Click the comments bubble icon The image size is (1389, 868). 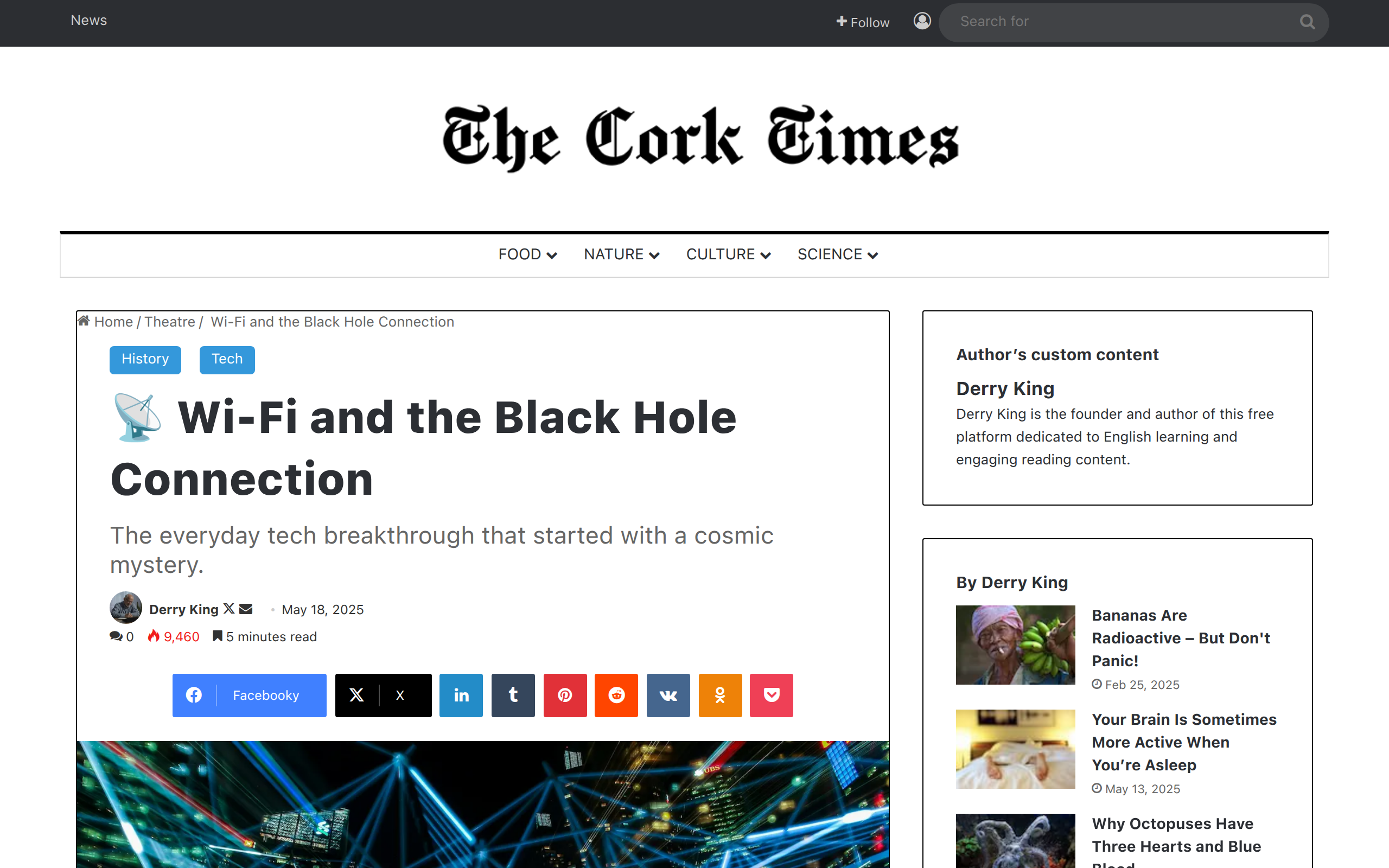(116, 636)
